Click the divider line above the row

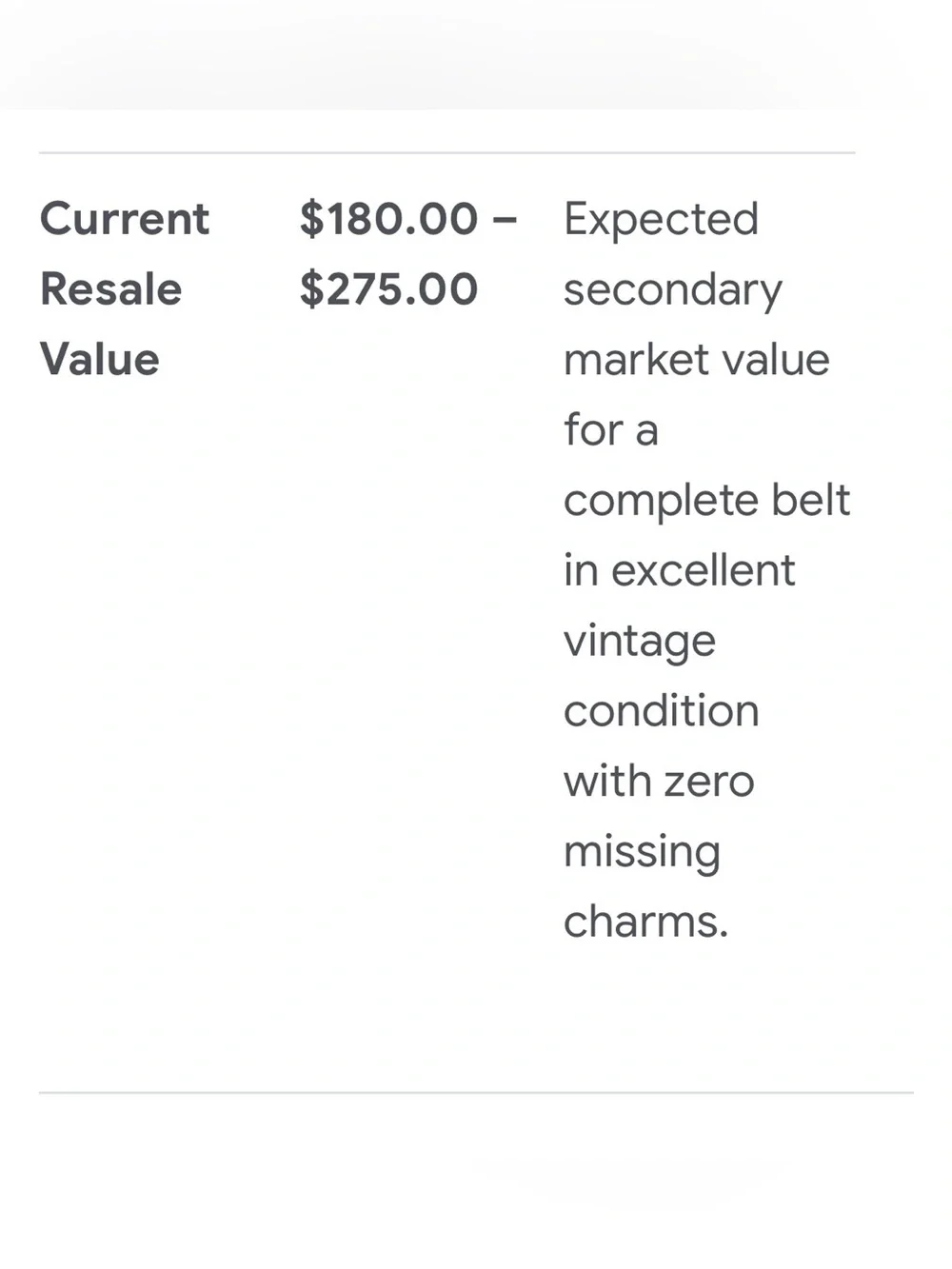coord(447,152)
